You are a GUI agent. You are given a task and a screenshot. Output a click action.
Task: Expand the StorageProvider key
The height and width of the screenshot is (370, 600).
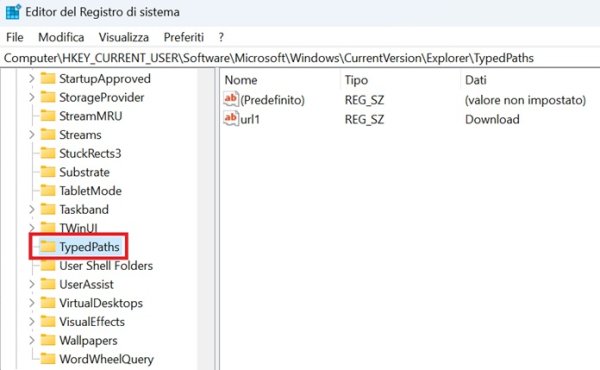[32, 98]
